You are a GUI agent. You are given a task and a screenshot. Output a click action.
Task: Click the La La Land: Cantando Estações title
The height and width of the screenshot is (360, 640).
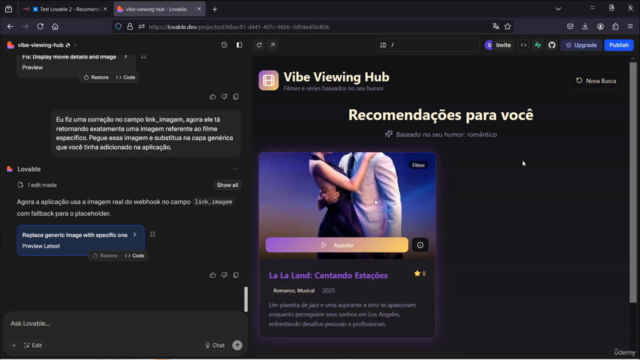click(x=328, y=276)
